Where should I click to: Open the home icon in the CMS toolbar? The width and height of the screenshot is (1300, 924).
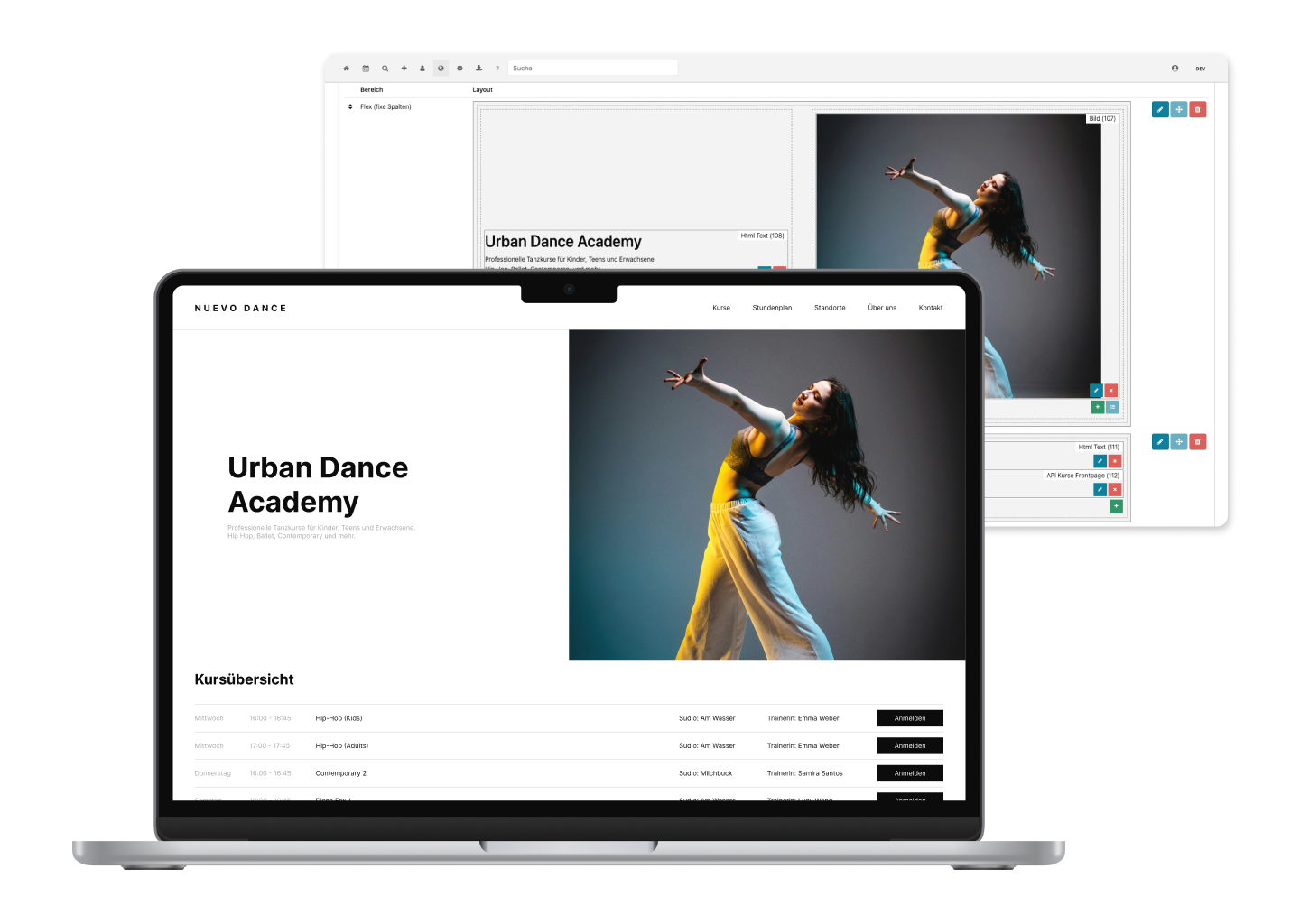coord(346,69)
